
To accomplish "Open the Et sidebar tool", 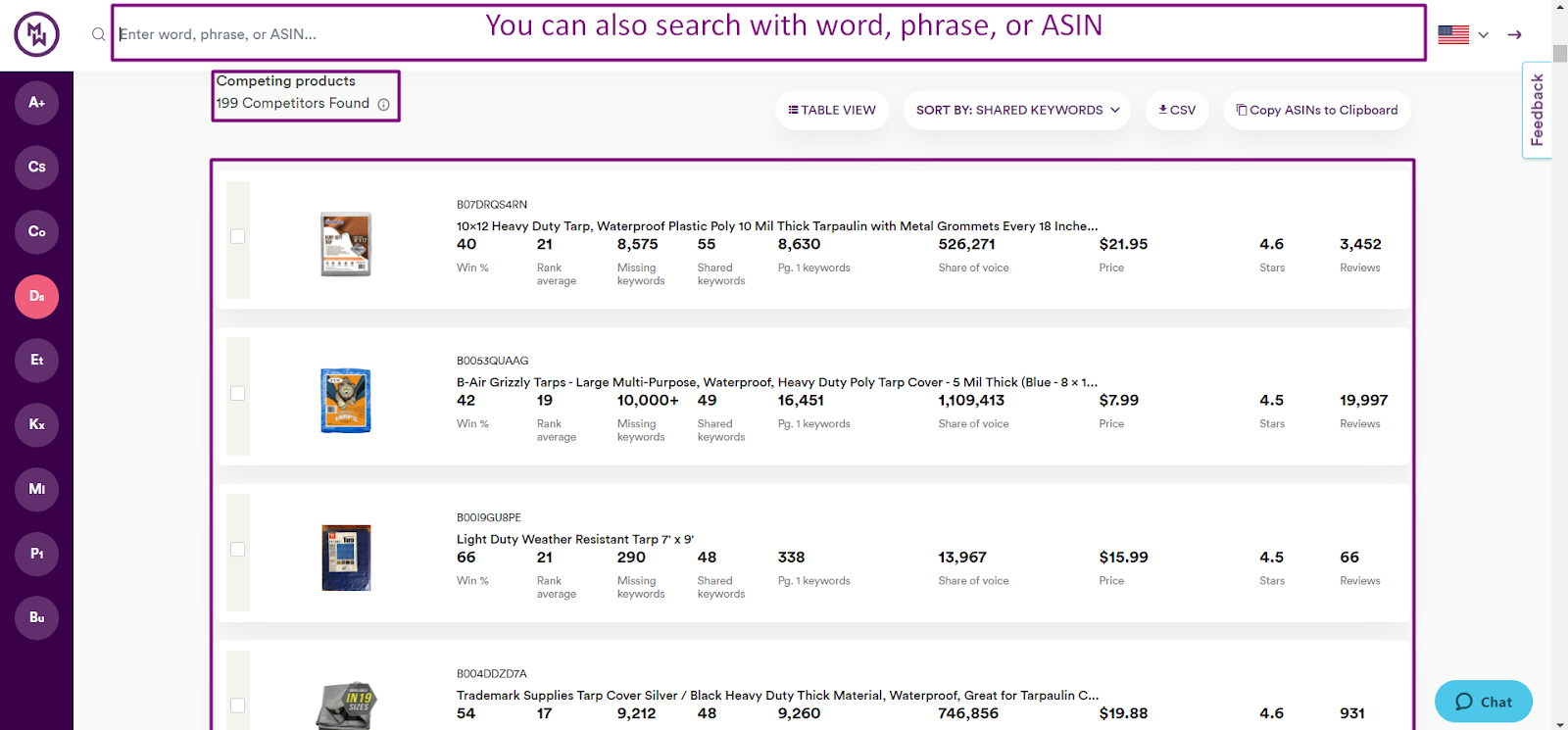I will pos(36,361).
